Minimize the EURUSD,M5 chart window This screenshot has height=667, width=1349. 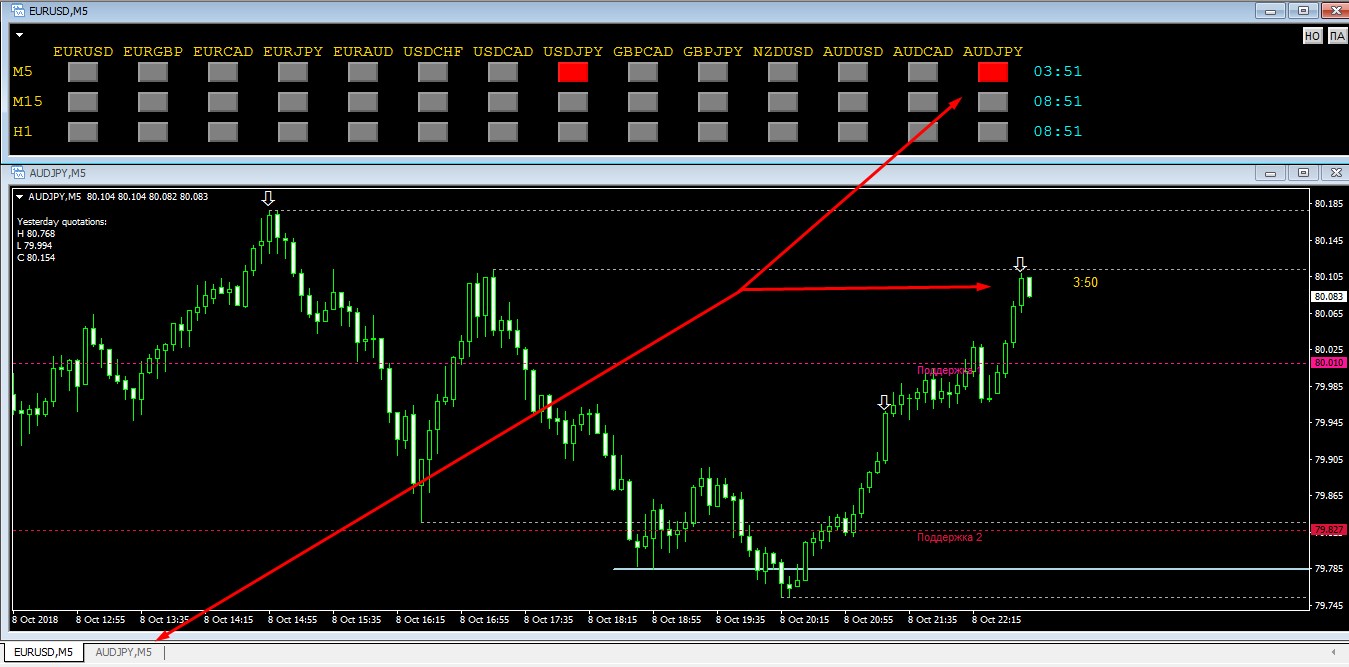coord(1270,10)
